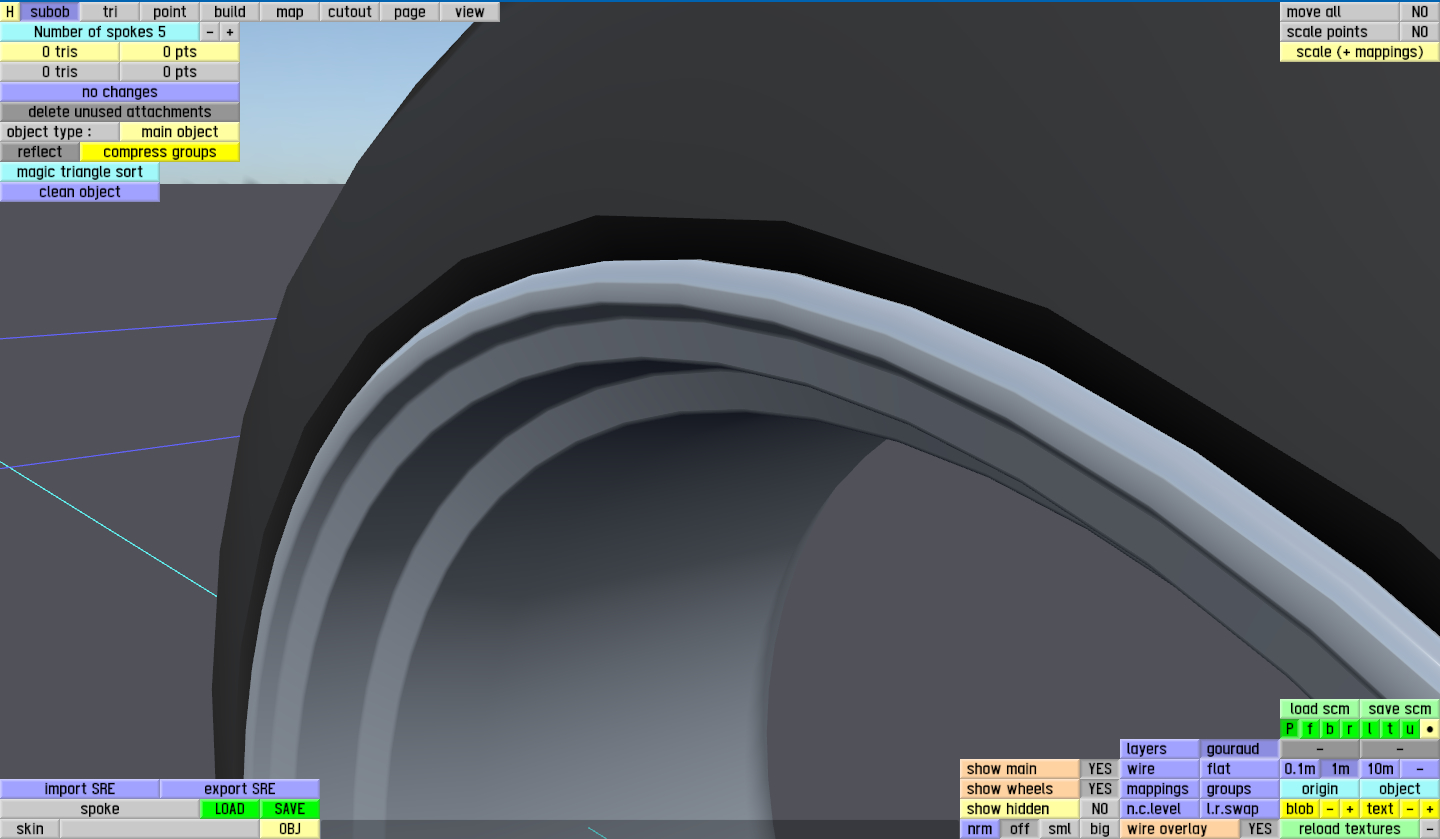Select the off option
Viewport: 1440px width, 839px height.
coord(1020,829)
